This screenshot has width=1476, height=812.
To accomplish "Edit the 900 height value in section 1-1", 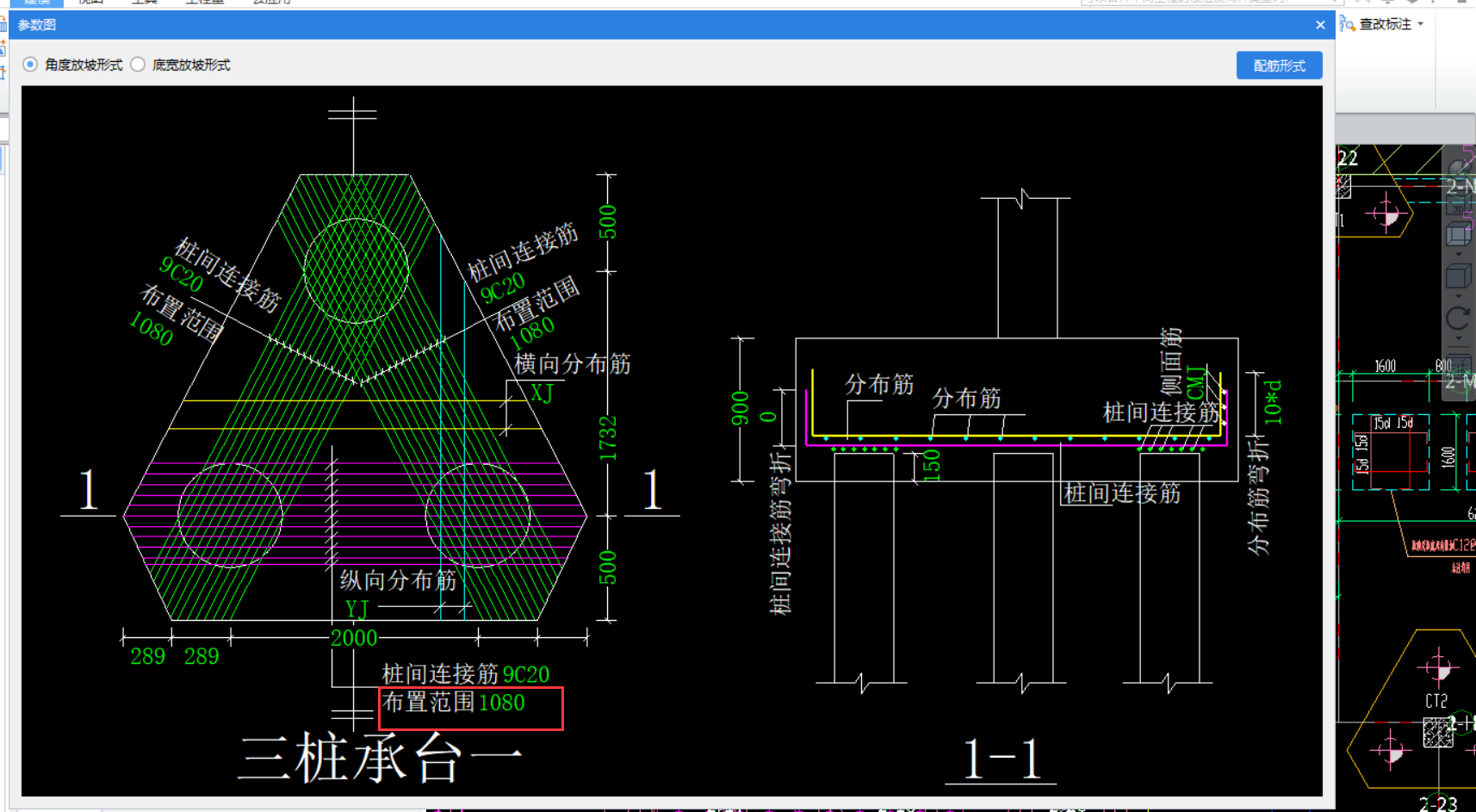I will pos(741,408).
